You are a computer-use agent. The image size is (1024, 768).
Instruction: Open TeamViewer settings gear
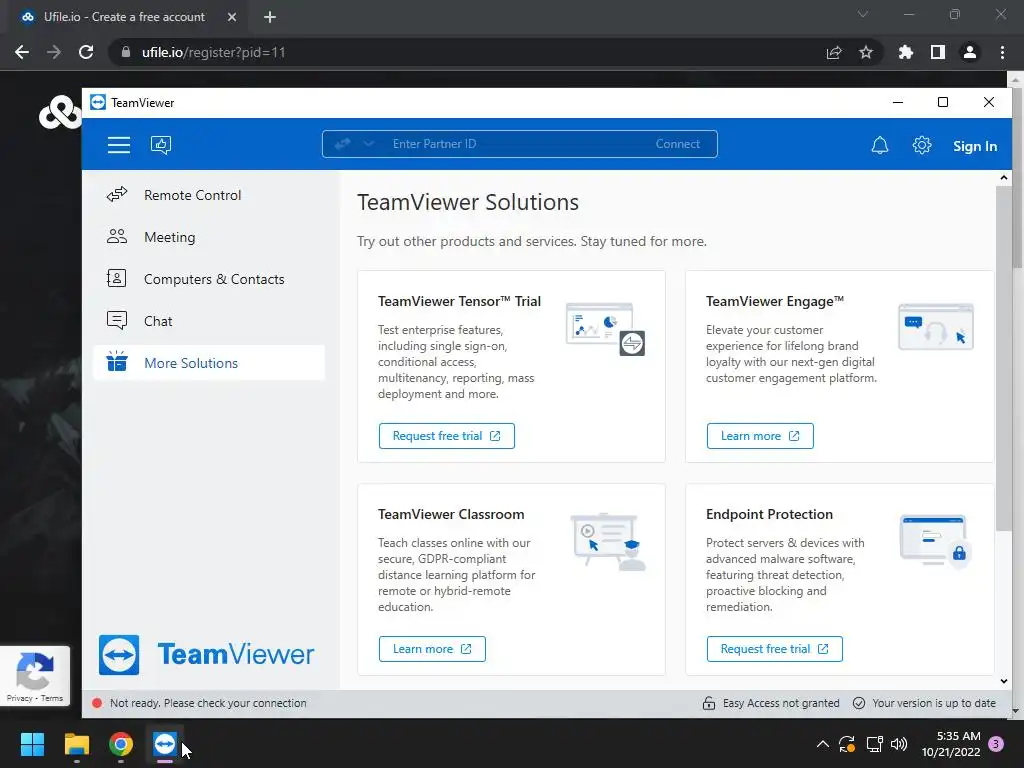coord(921,145)
